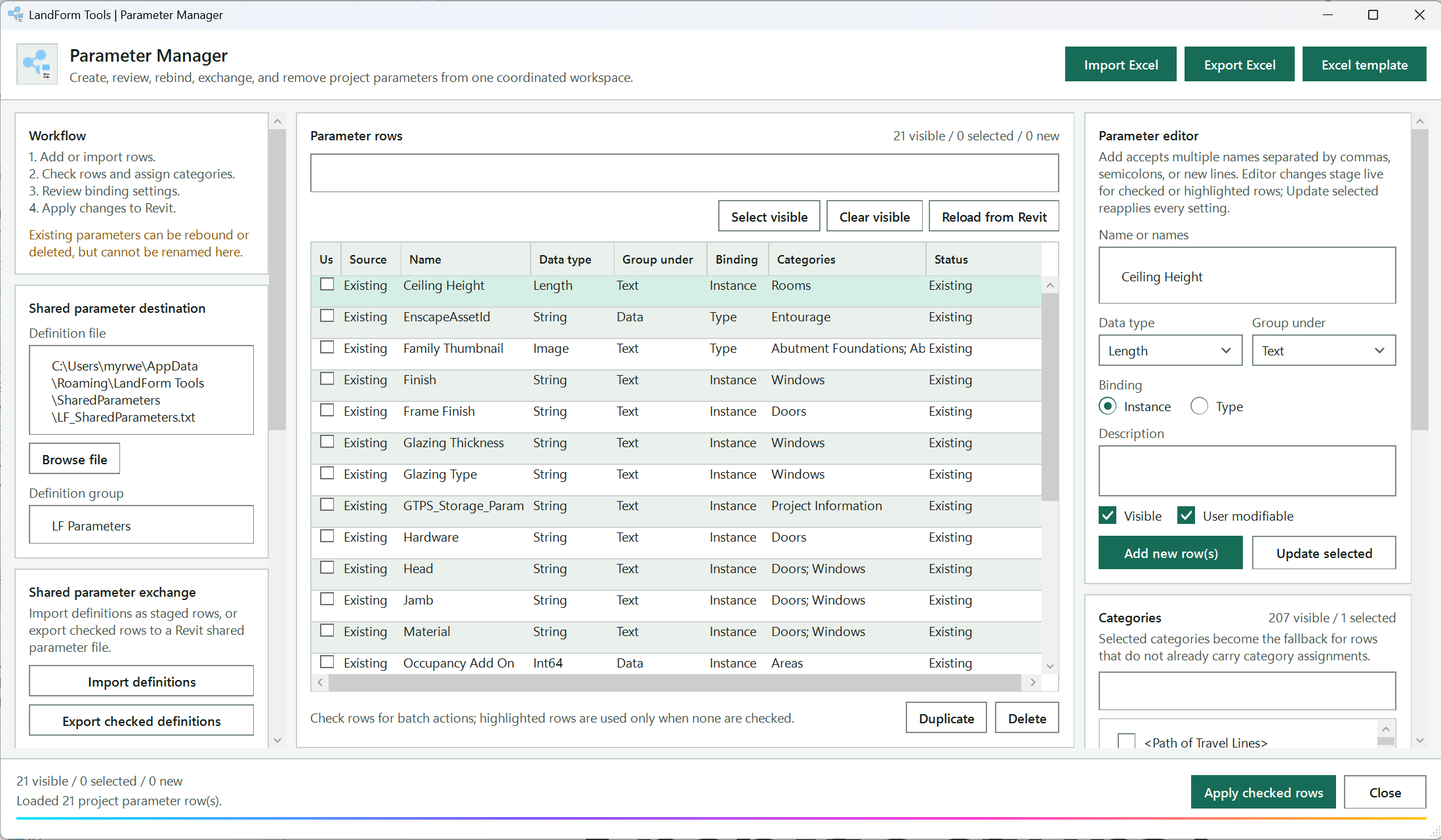This screenshot has width=1441, height=840.
Task: Click Reload from Revit
Action: point(994,216)
